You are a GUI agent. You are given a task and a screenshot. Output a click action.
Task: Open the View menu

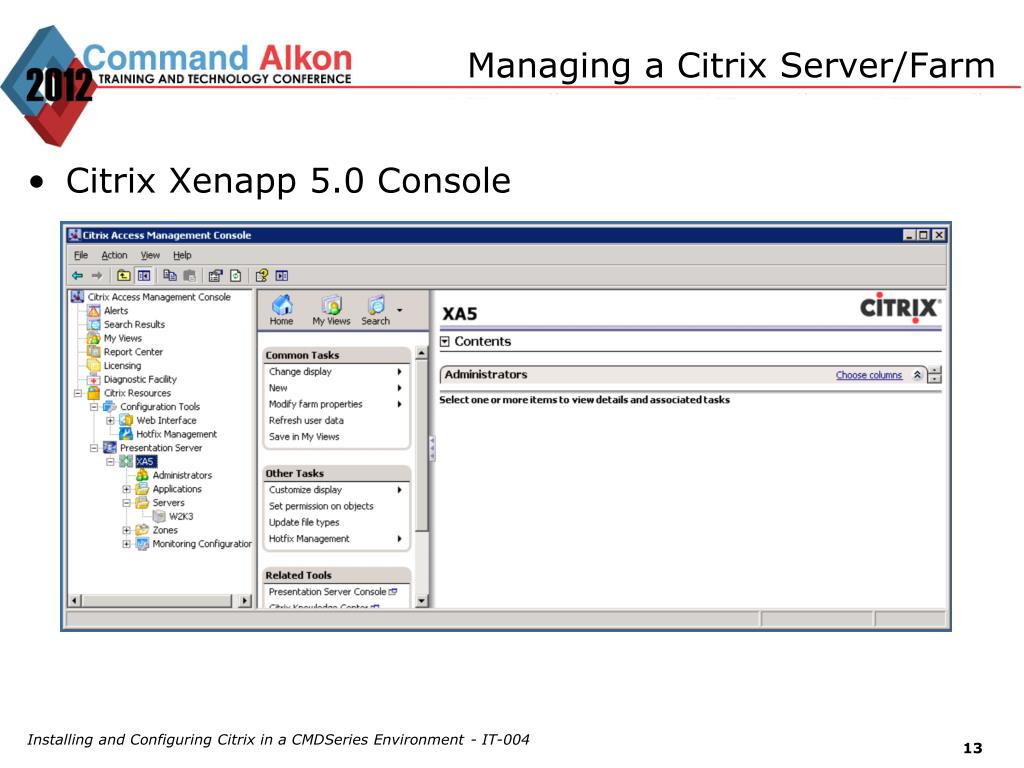pyautogui.click(x=150, y=255)
